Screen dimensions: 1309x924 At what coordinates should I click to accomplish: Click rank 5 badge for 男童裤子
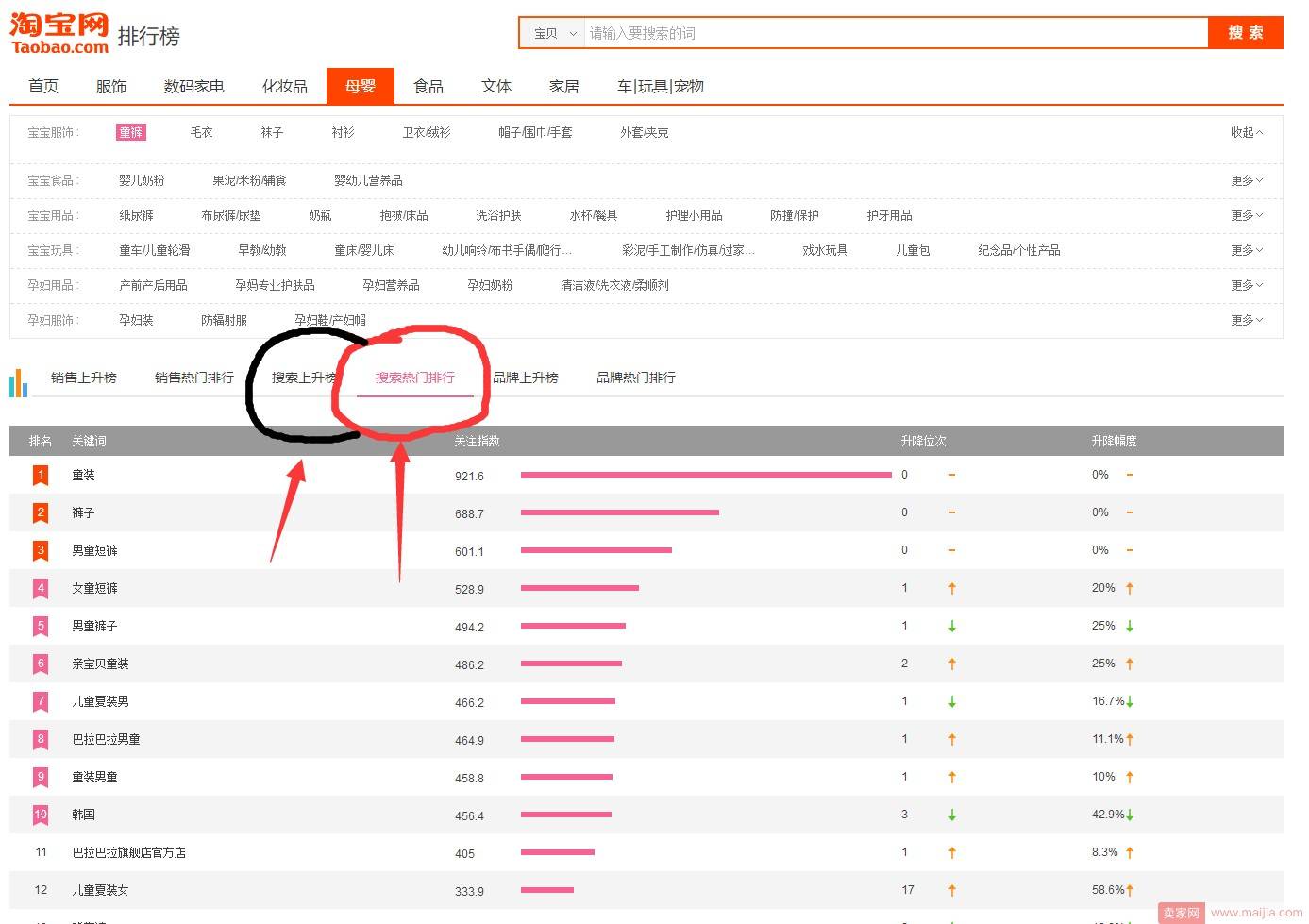tap(41, 627)
